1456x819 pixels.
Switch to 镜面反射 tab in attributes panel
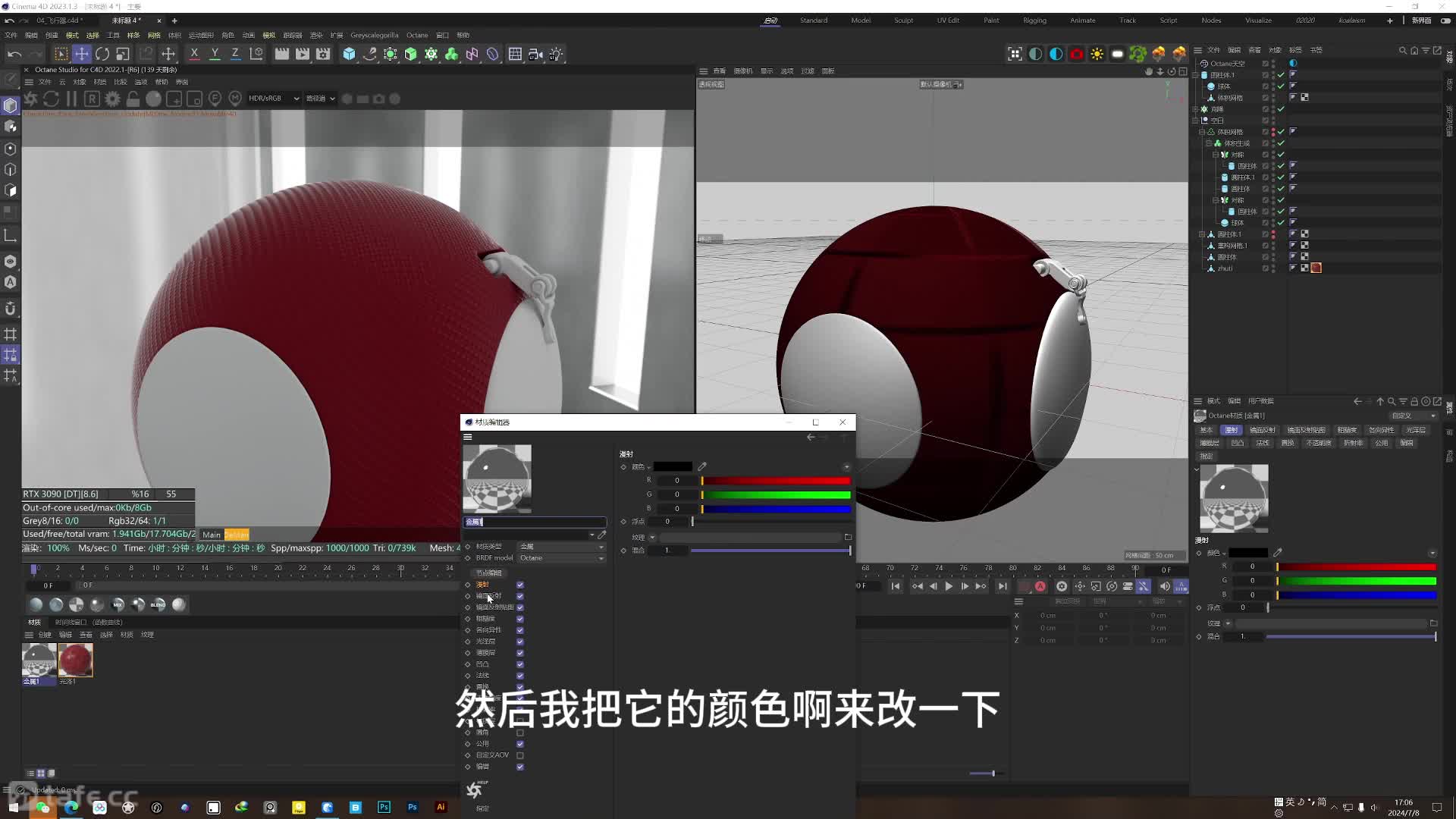(x=1262, y=430)
